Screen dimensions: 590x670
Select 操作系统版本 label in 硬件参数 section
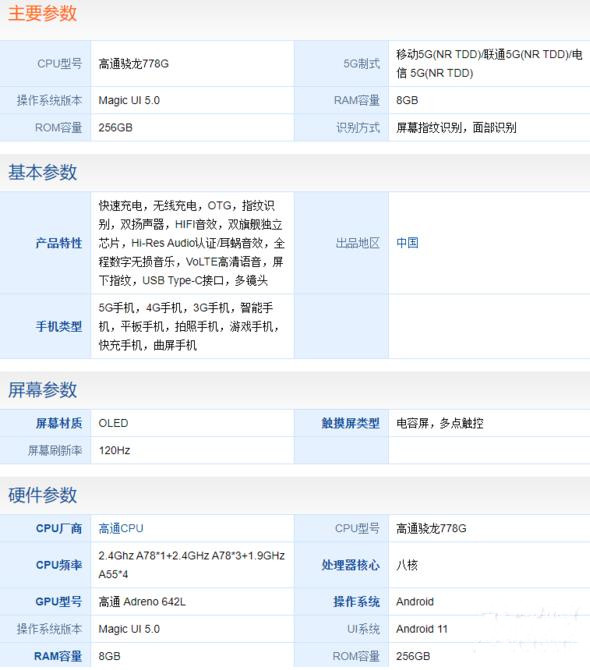tap(50, 629)
